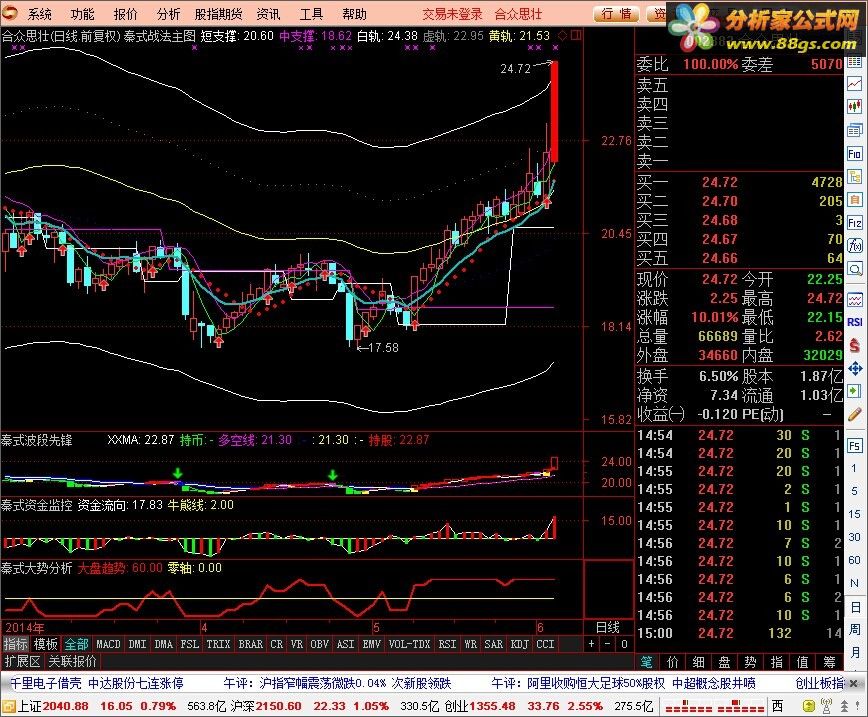Select the 日 daily period
Viewport: 868px width, 717px height.
point(855,606)
